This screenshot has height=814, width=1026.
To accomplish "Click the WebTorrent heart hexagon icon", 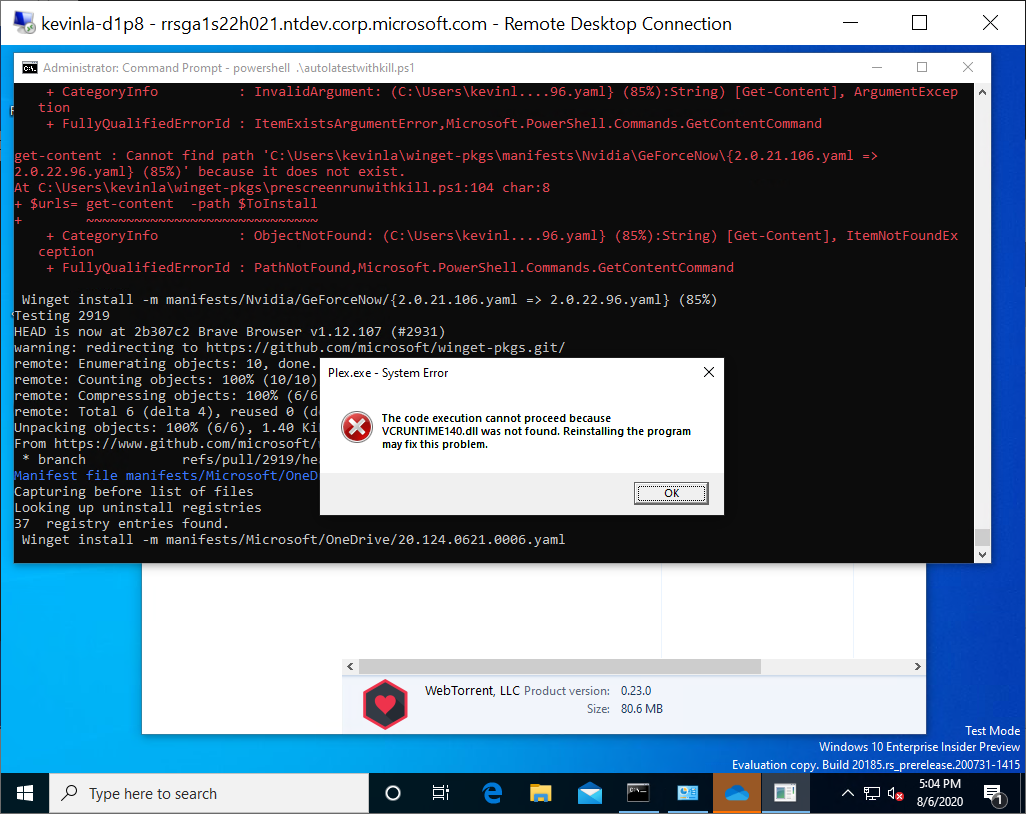I will click(385, 704).
